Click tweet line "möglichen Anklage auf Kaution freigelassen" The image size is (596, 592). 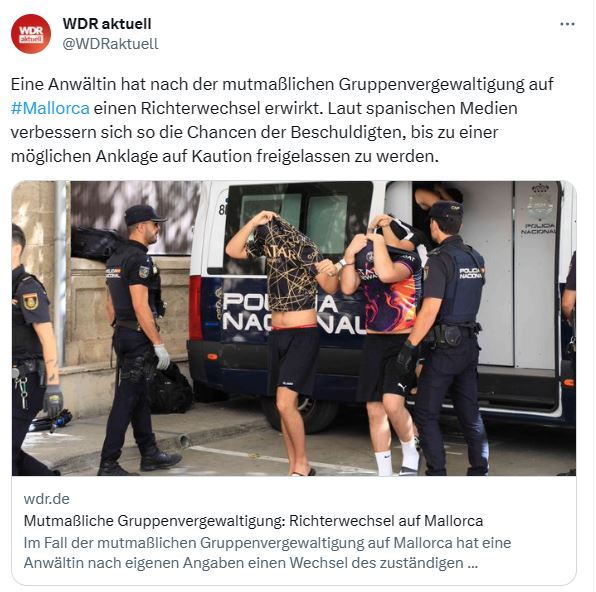tap(225, 156)
